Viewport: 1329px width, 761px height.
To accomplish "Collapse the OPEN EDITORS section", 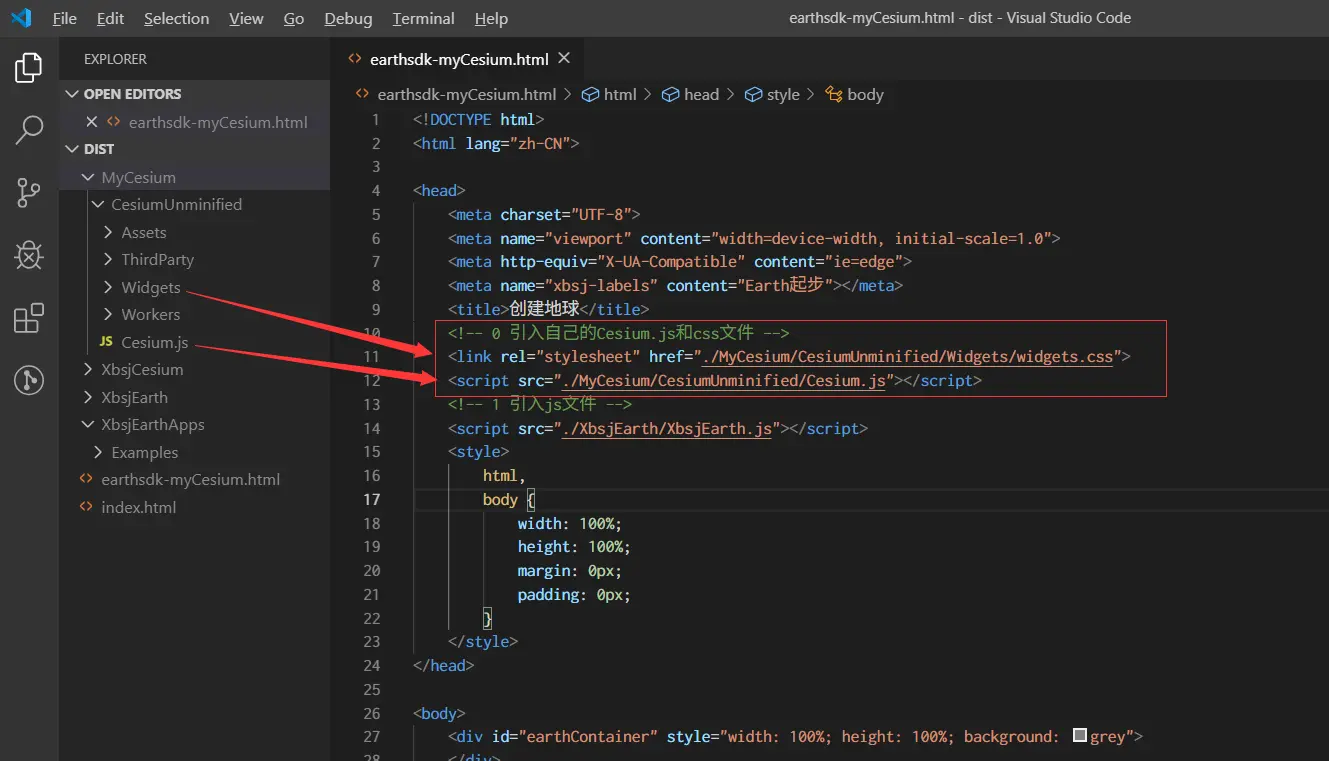I will [x=194, y=94].
